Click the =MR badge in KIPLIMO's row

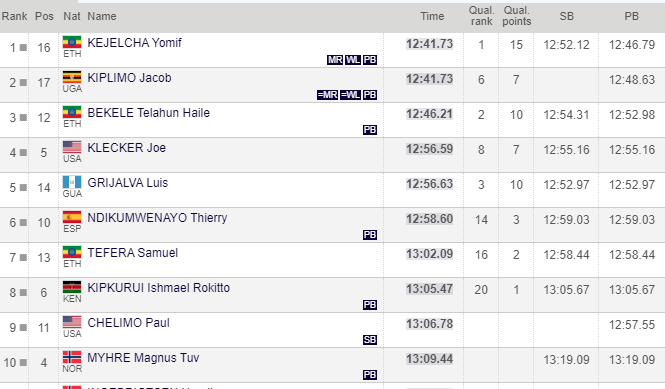pos(327,95)
